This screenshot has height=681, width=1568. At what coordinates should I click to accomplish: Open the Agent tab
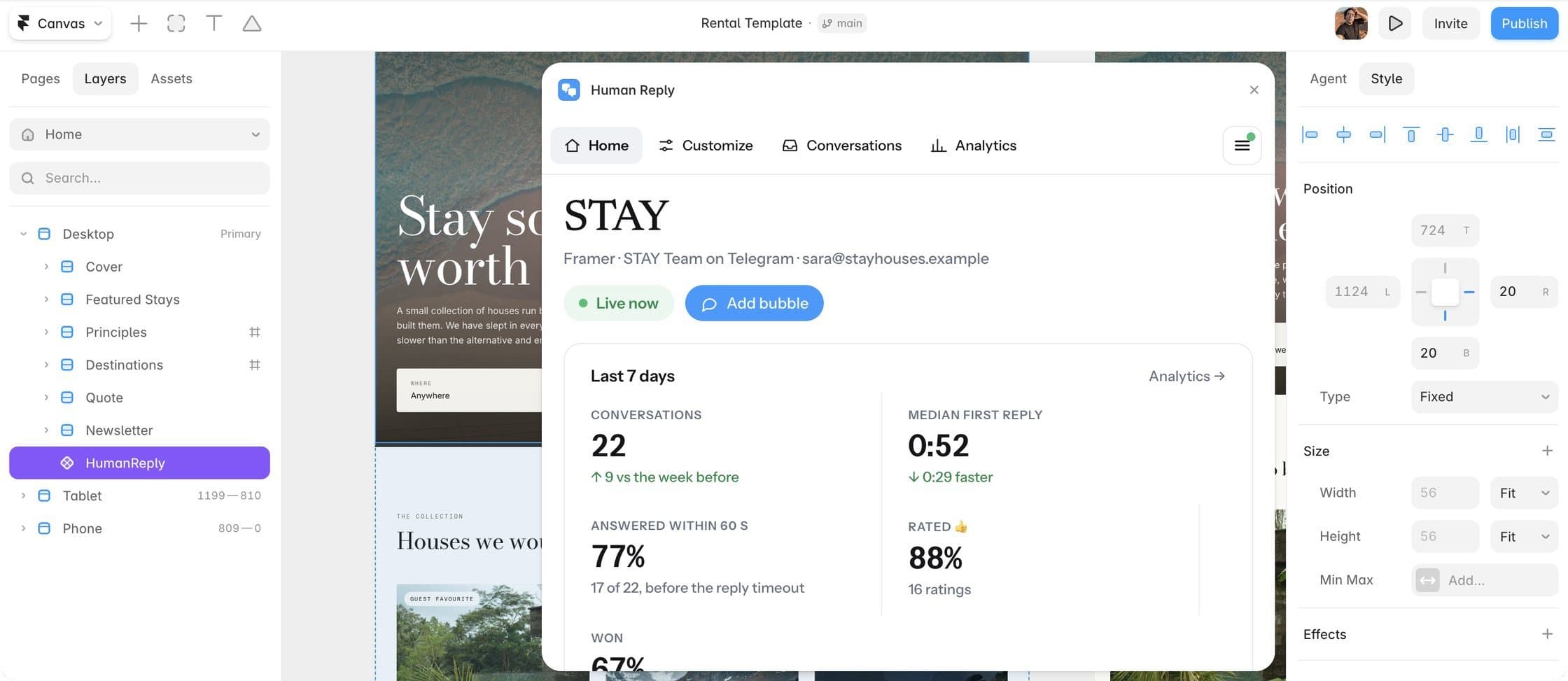click(x=1328, y=78)
